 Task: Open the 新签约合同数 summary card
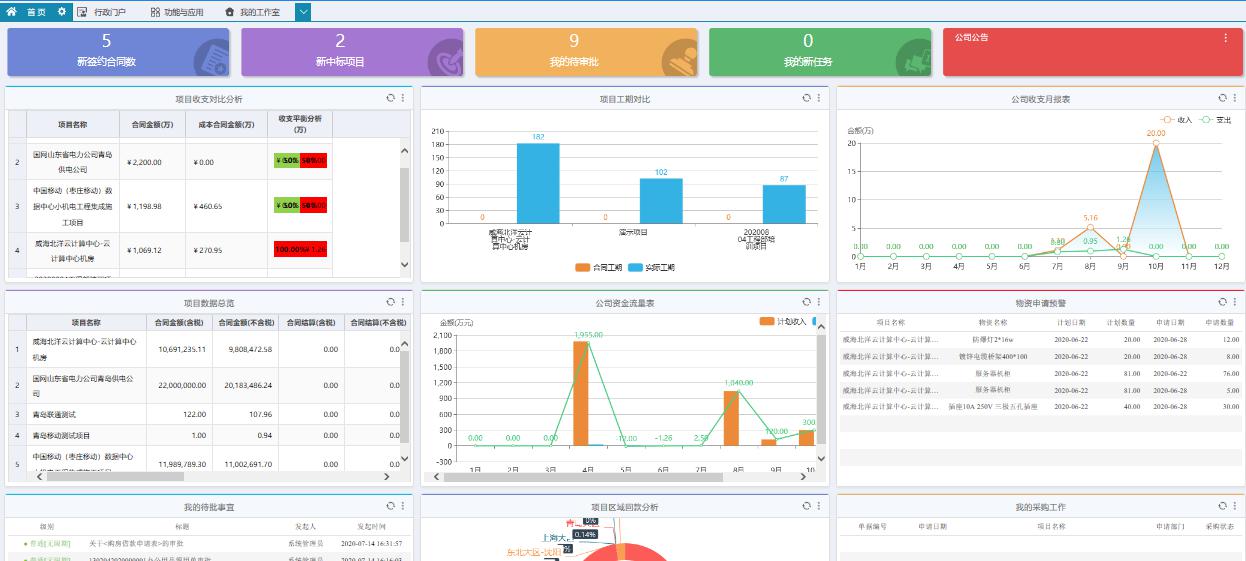coord(118,52)
